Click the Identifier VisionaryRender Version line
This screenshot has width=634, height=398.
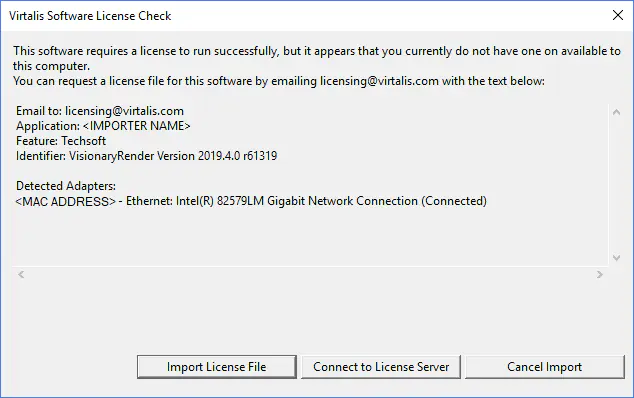(146, 156)
